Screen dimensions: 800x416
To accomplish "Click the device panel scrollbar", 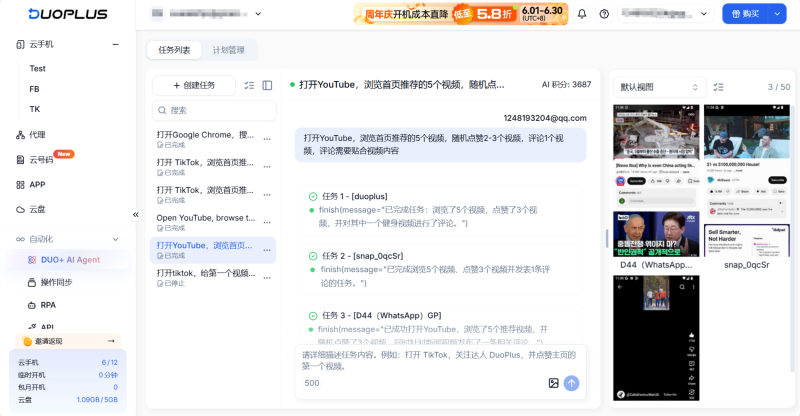I will tap(792, 237).
